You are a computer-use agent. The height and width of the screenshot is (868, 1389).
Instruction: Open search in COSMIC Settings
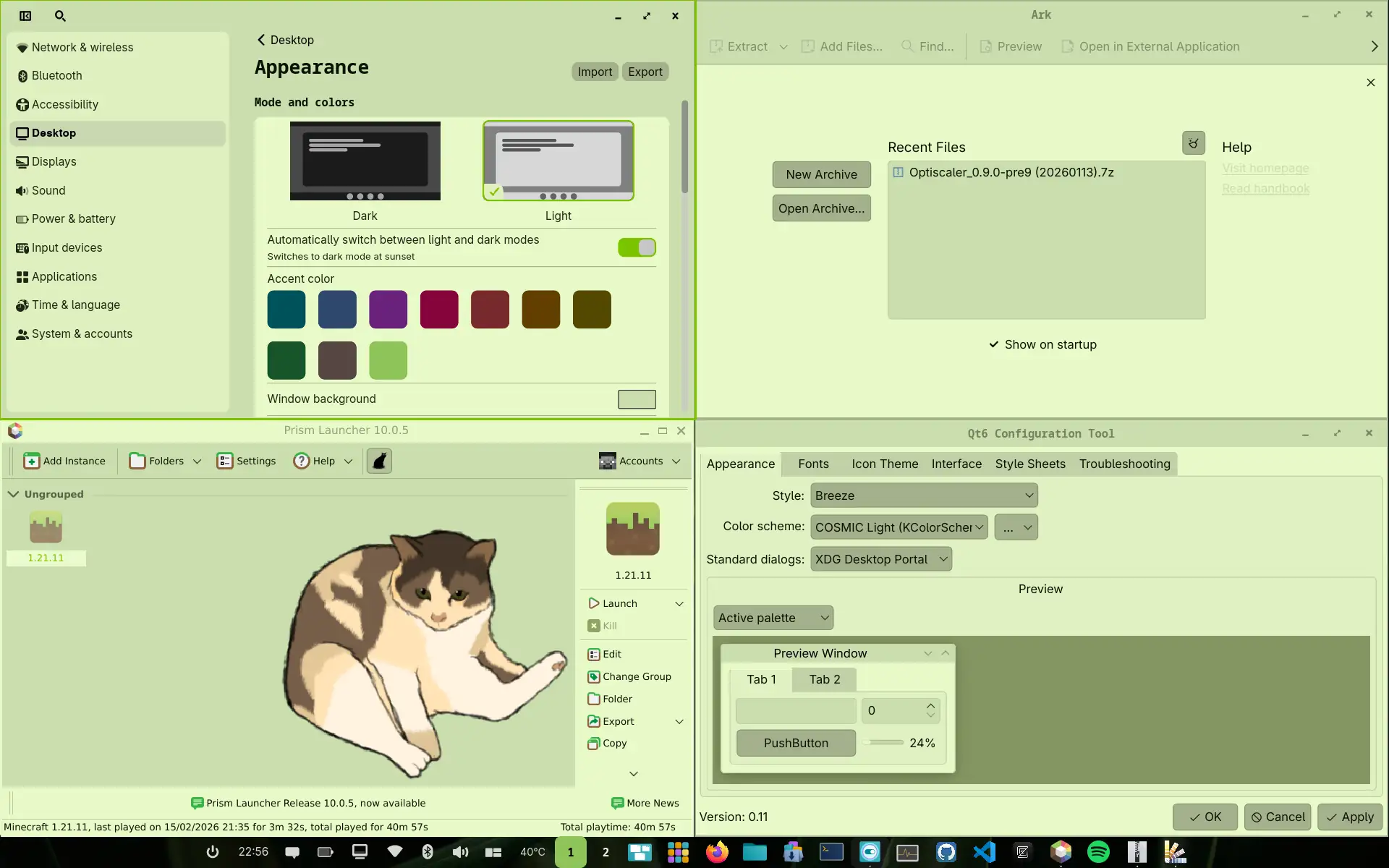(x=60, y=16)
